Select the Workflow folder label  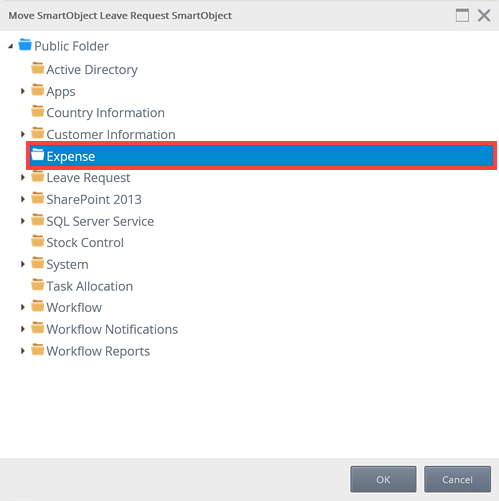[x=74, y=307]
